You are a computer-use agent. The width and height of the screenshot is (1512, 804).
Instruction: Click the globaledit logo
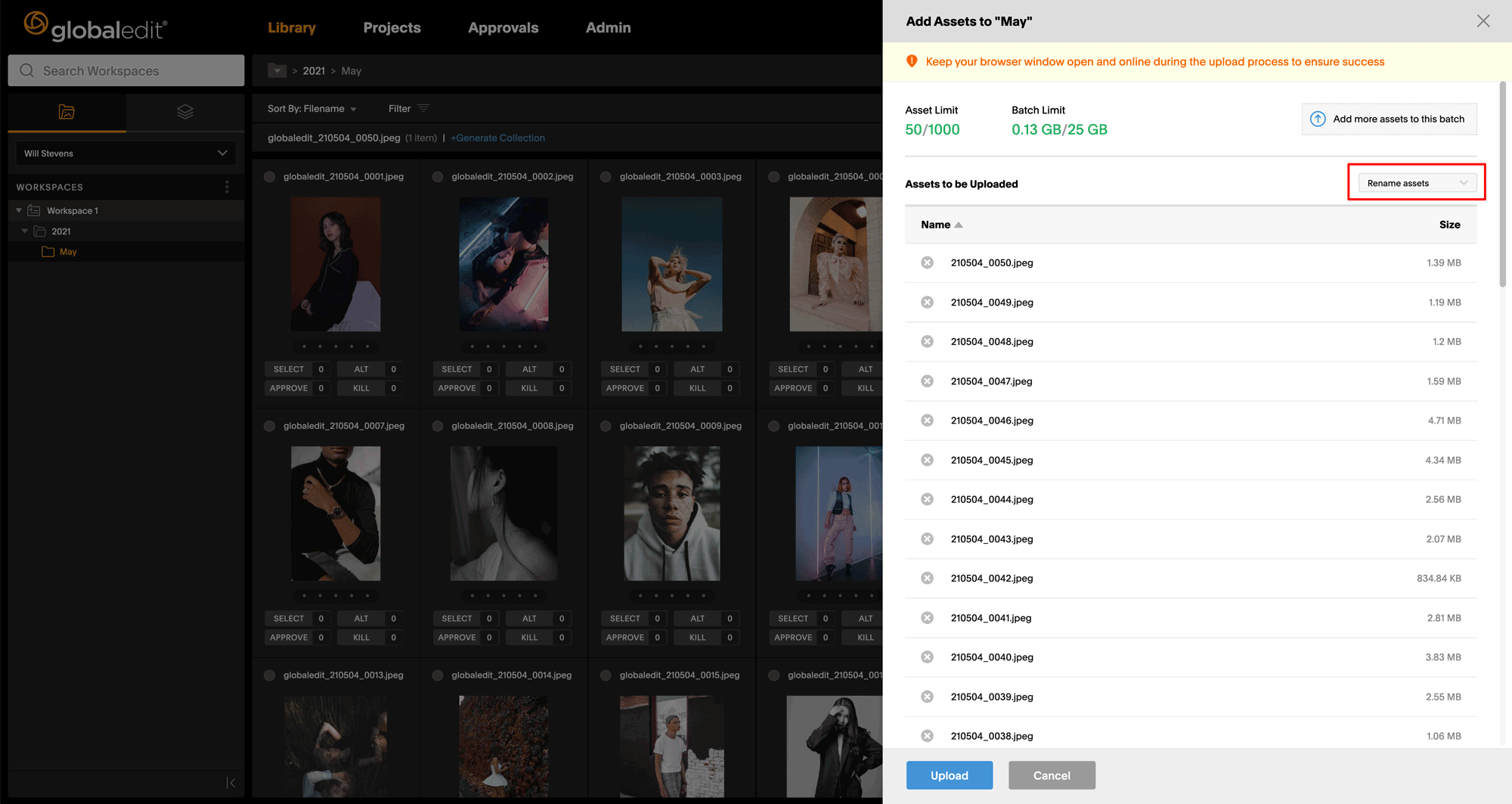click(x=95, y=26)
